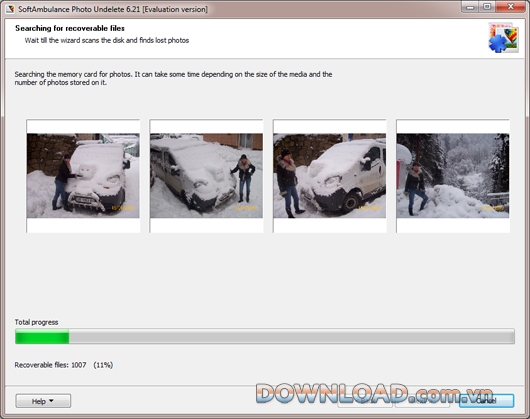Open the Help button menu

pos(43,401)
